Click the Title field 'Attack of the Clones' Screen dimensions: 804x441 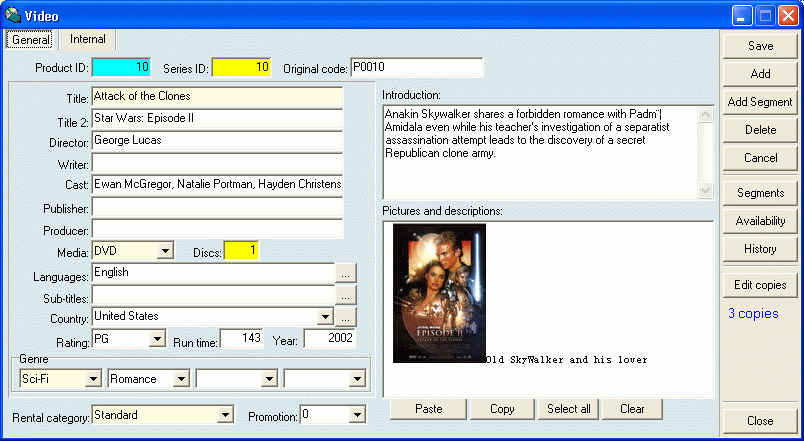tap(217, 96)
